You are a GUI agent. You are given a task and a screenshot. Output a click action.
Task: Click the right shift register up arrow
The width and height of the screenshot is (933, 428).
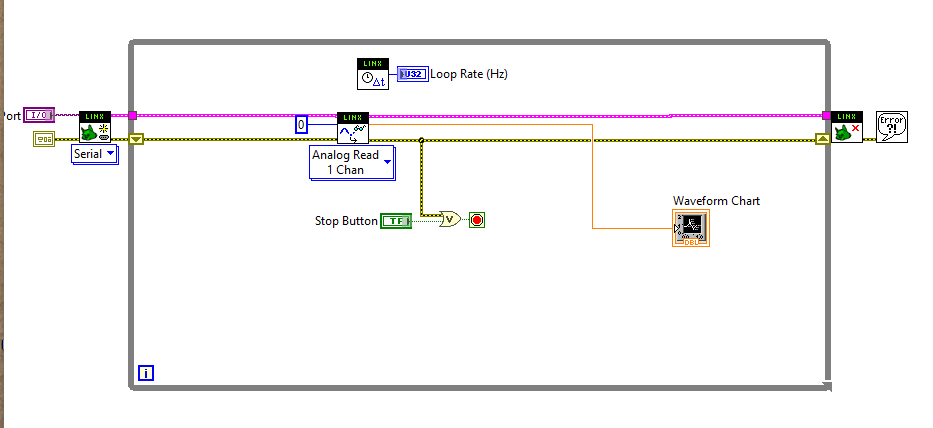click(x=823, y=139)
